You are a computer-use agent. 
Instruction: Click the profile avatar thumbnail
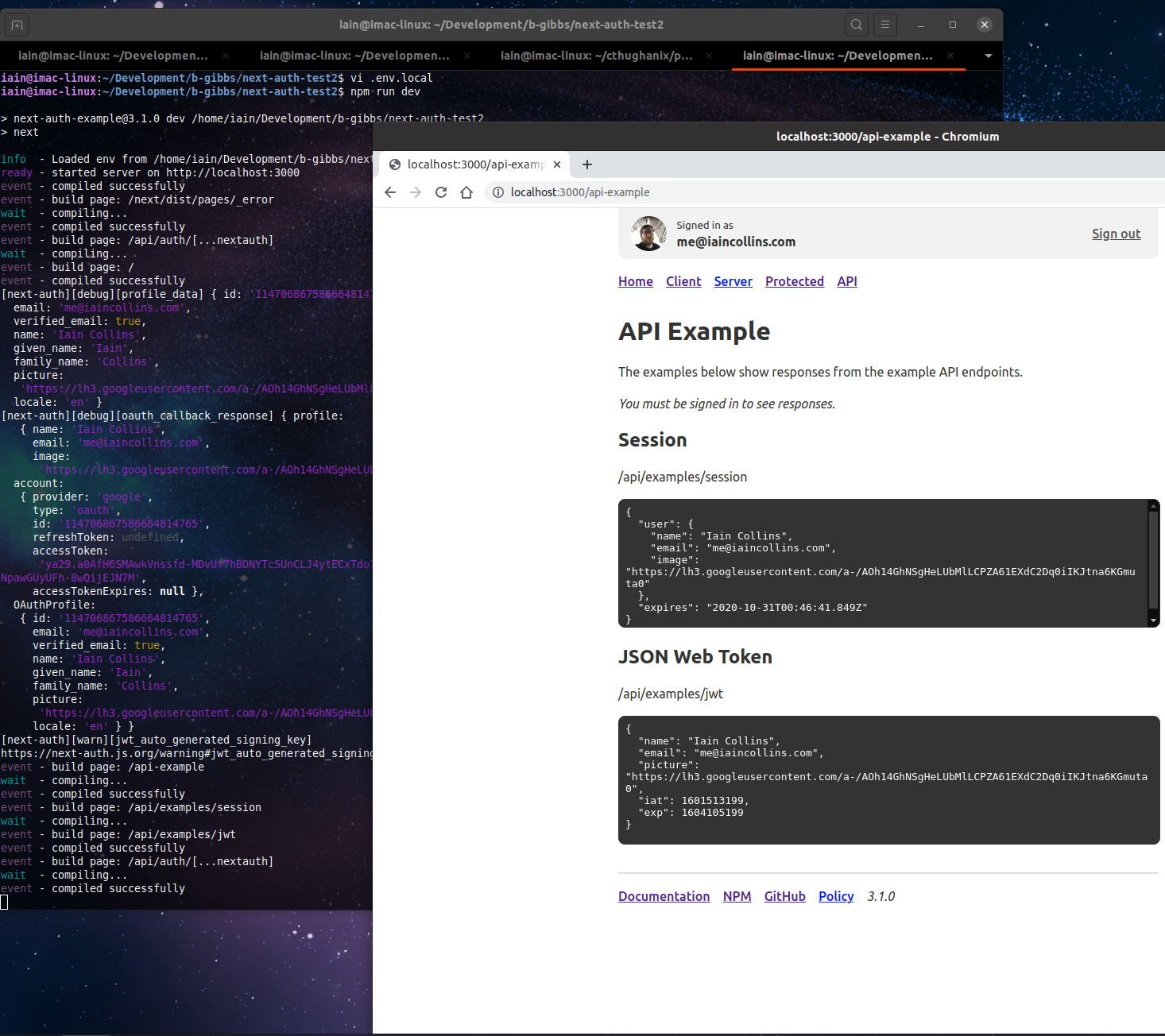(x=648, y=234)
